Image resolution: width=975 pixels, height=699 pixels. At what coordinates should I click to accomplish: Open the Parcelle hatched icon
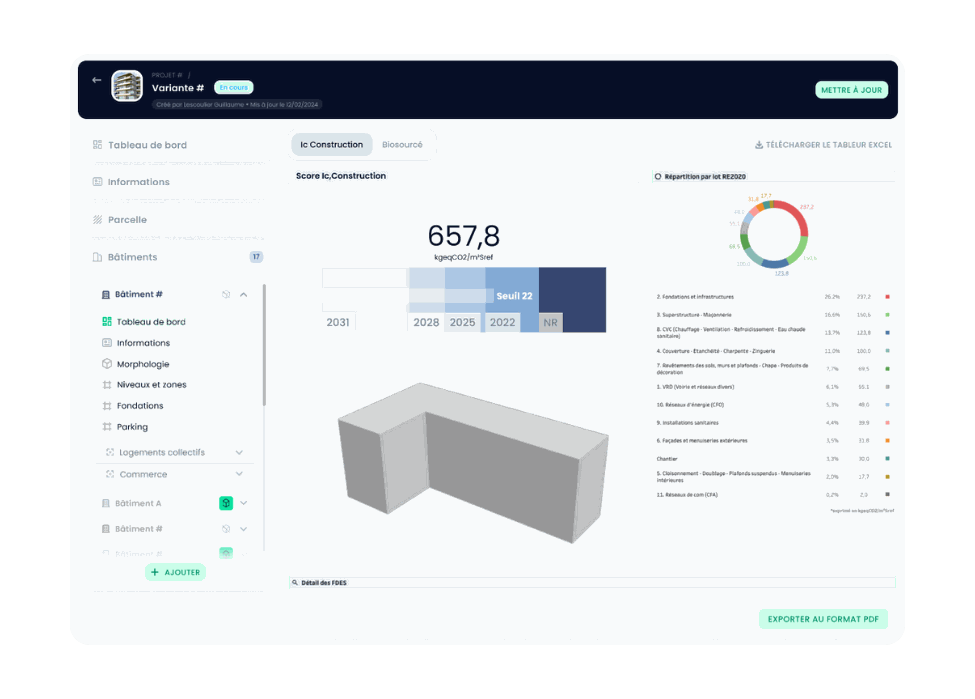click(x=98, y=220)
